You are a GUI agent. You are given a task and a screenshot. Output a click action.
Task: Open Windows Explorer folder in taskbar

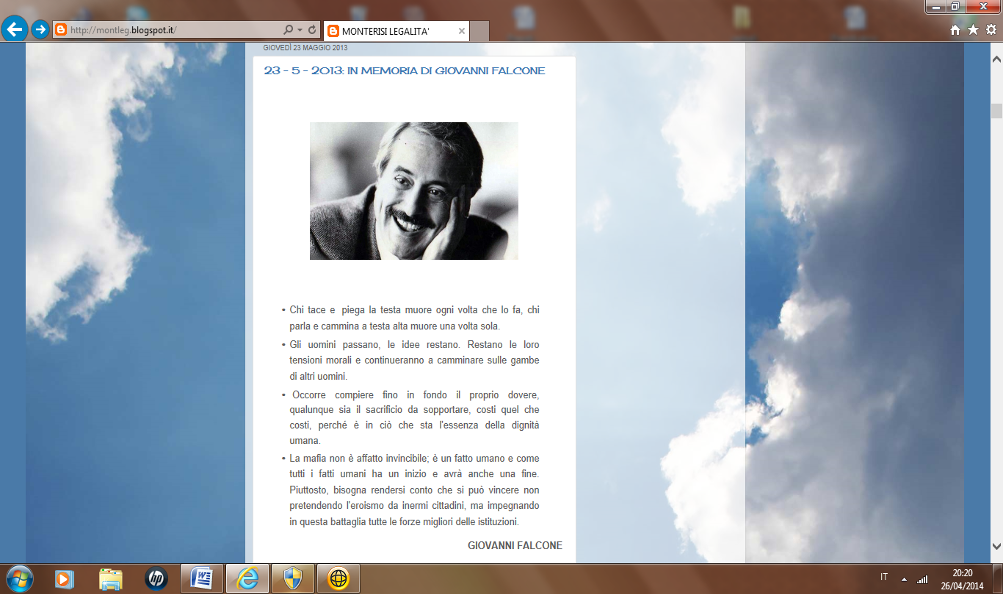[x=110, y=578]
